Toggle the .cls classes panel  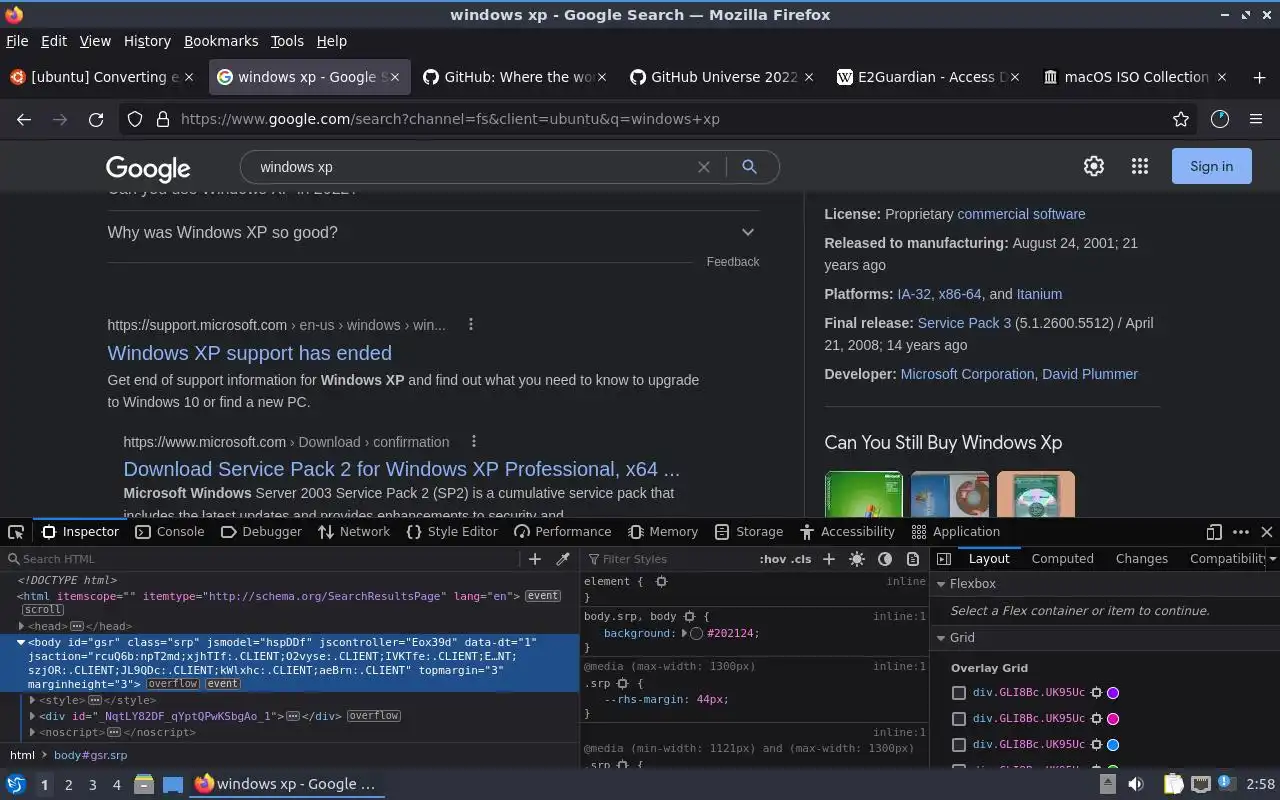801,559
